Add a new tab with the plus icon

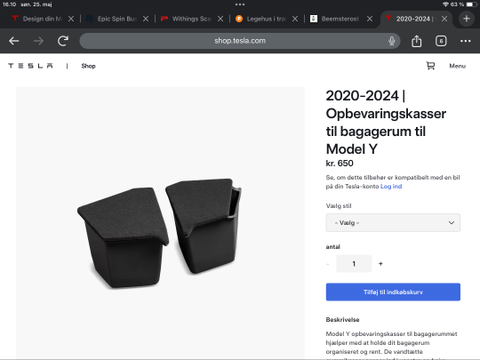point(467,19)
